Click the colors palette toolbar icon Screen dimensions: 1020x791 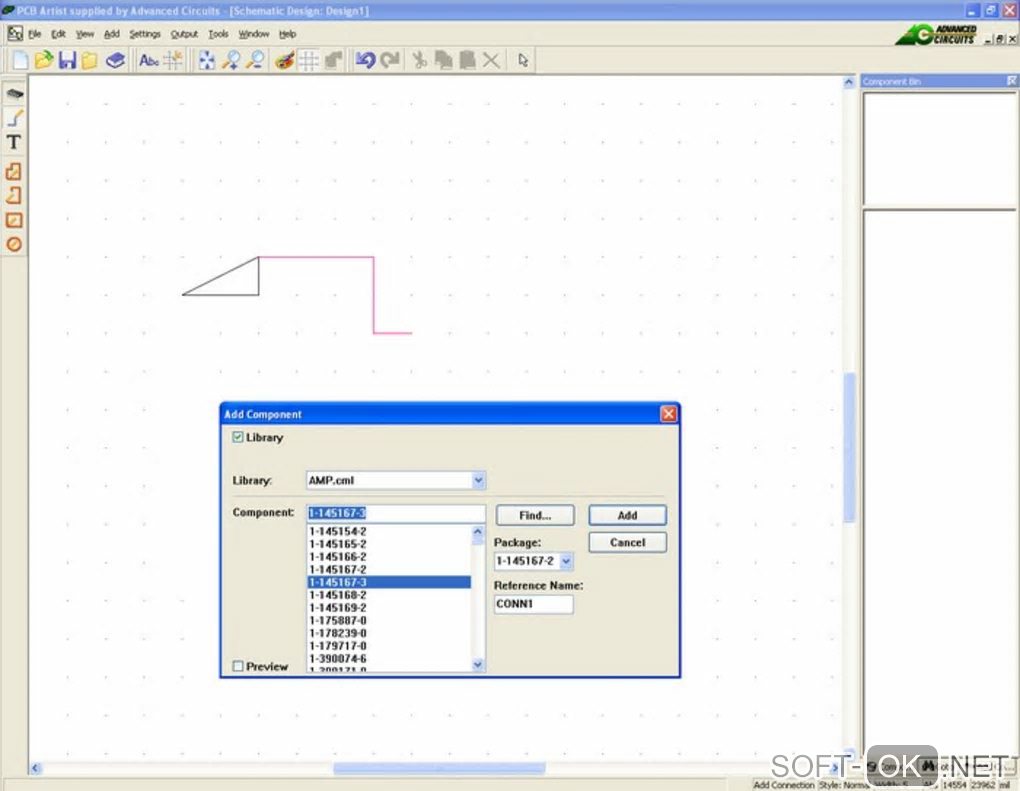tap(285, 61)
